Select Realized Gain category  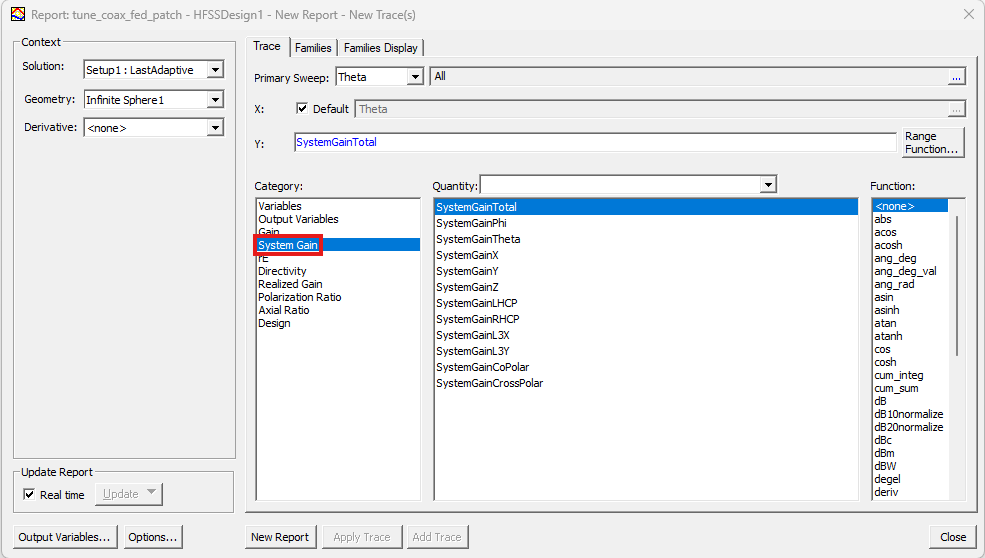[290, 284]
